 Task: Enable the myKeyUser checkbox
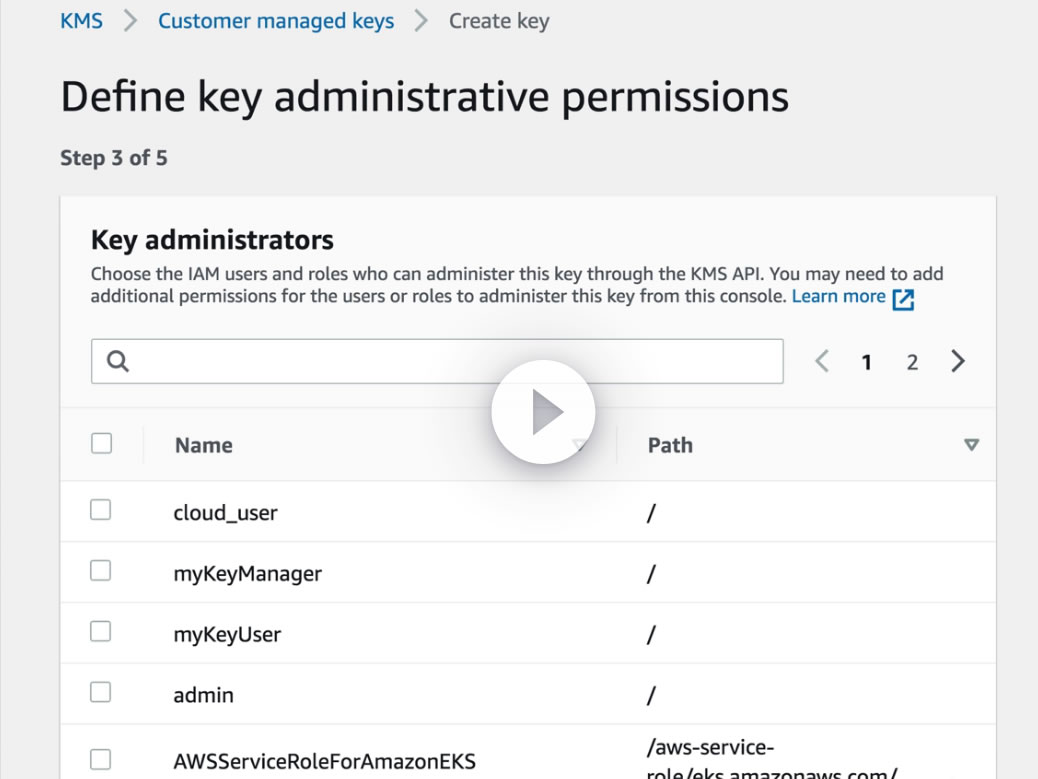click(x=101, y=632)
